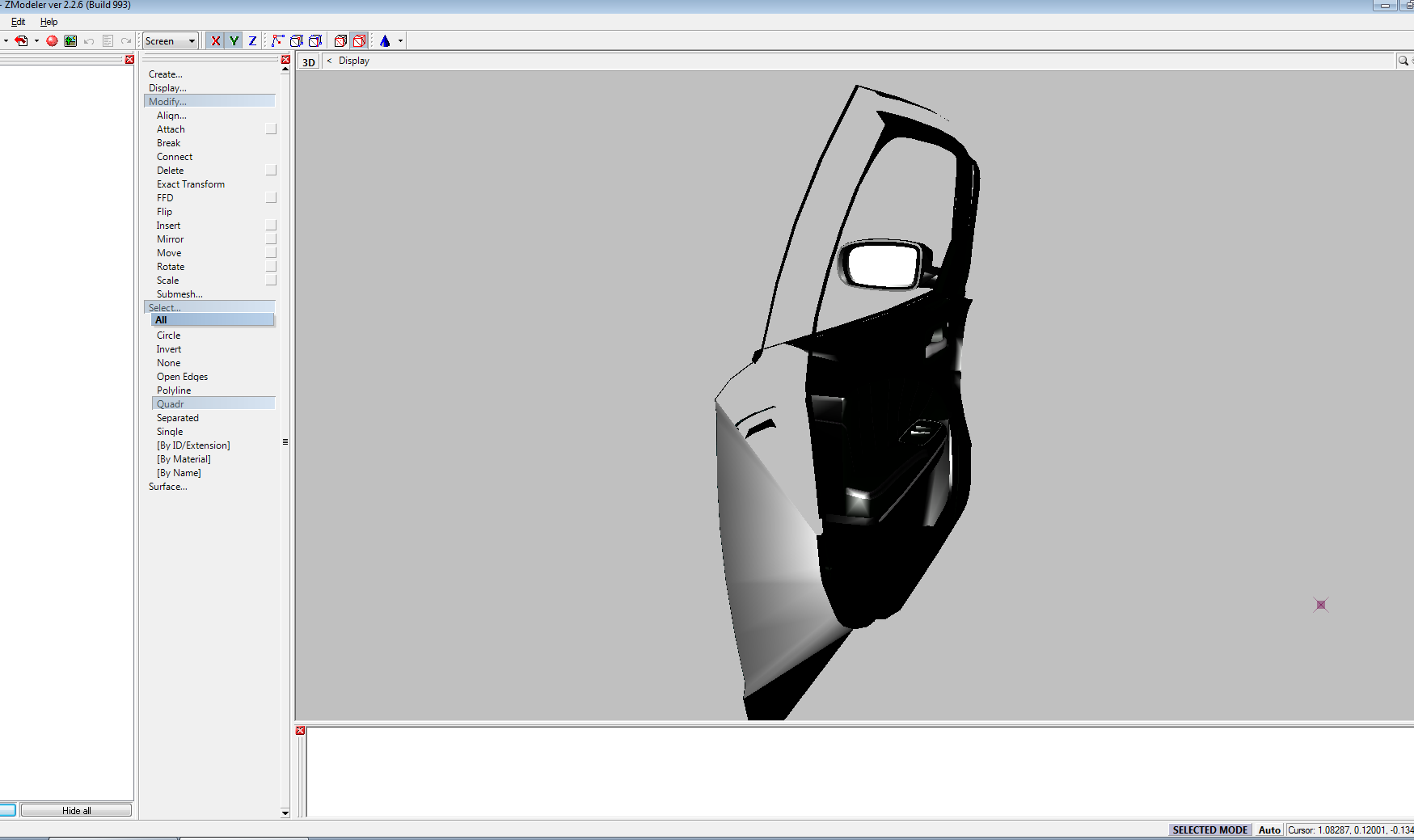Image resolution: width=1414 pixels, height=840 pixels.
Task: Select the Move tool
Action: (169, 253)
